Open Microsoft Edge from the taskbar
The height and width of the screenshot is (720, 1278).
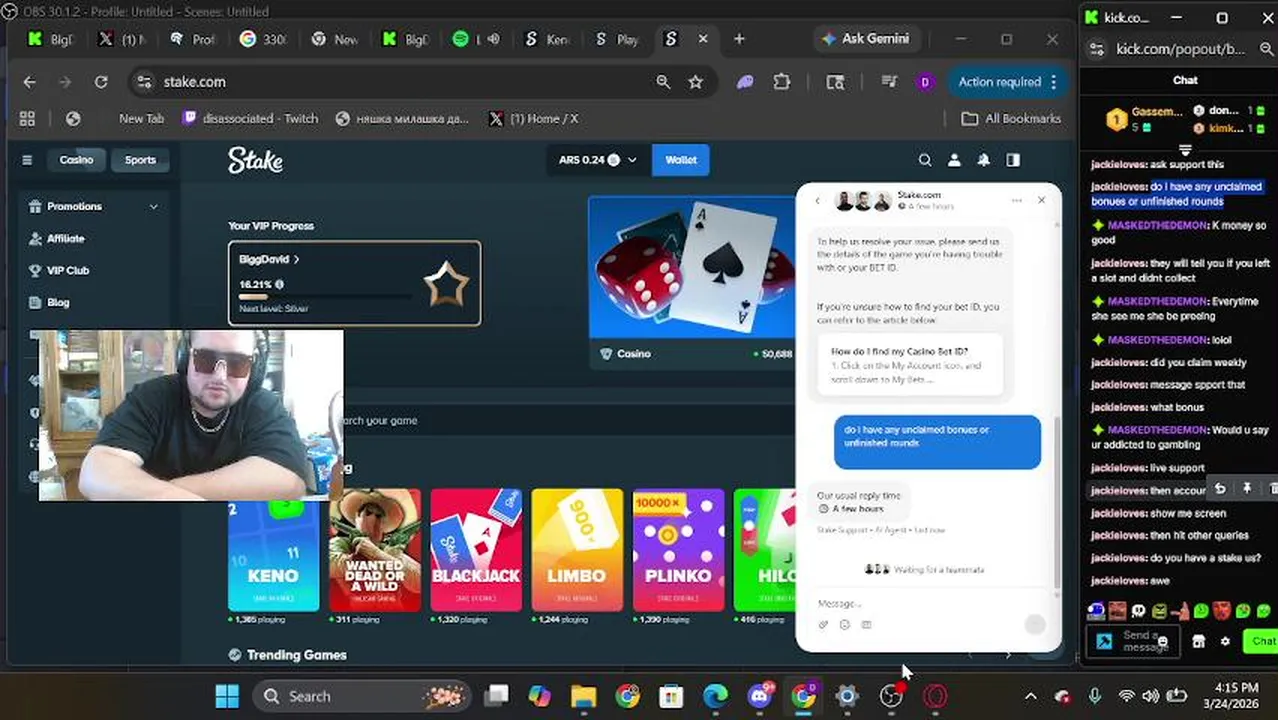tap(716, 696)
